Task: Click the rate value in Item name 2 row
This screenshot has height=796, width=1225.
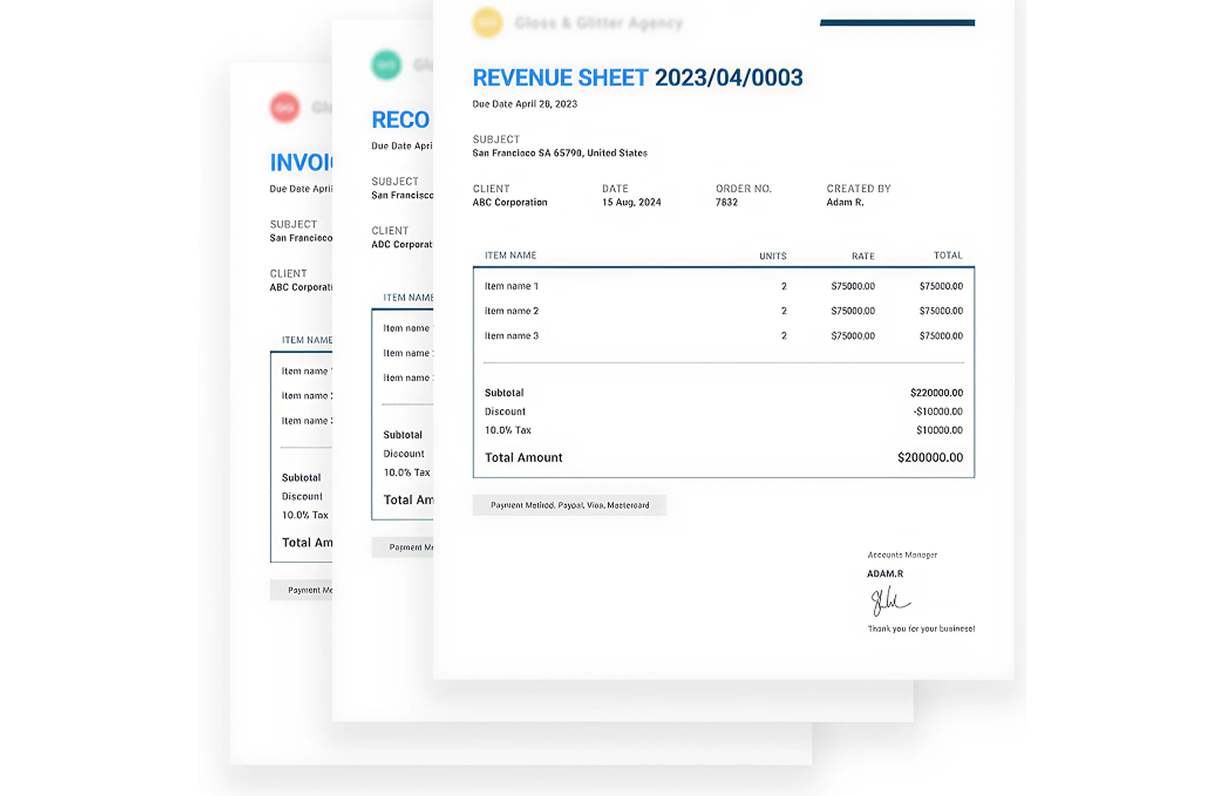Action: [x=853, y=311]
